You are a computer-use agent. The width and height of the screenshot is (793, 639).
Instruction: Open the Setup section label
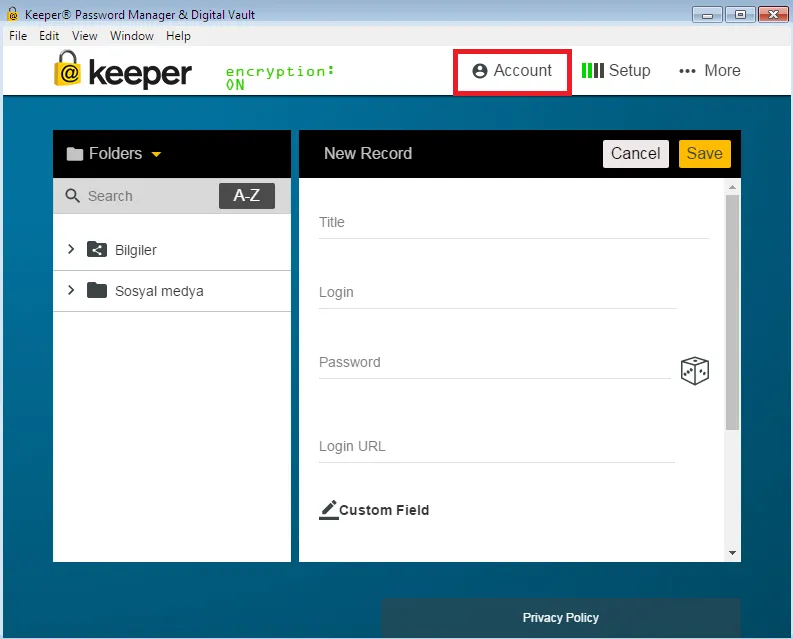click(x=629, y=70)
